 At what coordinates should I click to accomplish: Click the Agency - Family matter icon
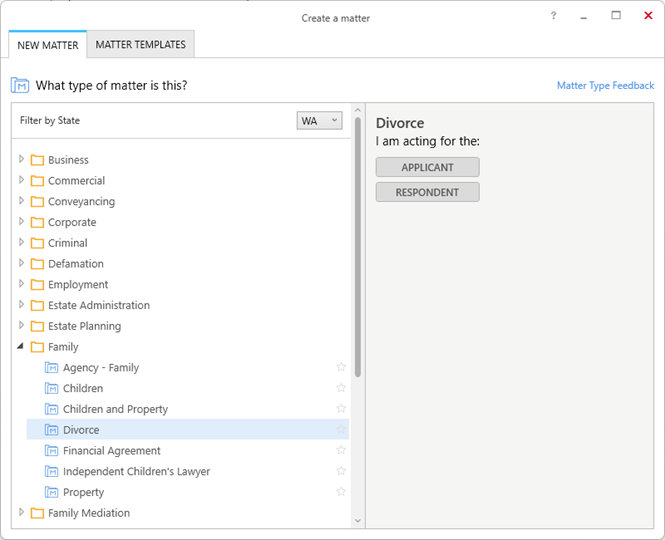coord(51,367)
